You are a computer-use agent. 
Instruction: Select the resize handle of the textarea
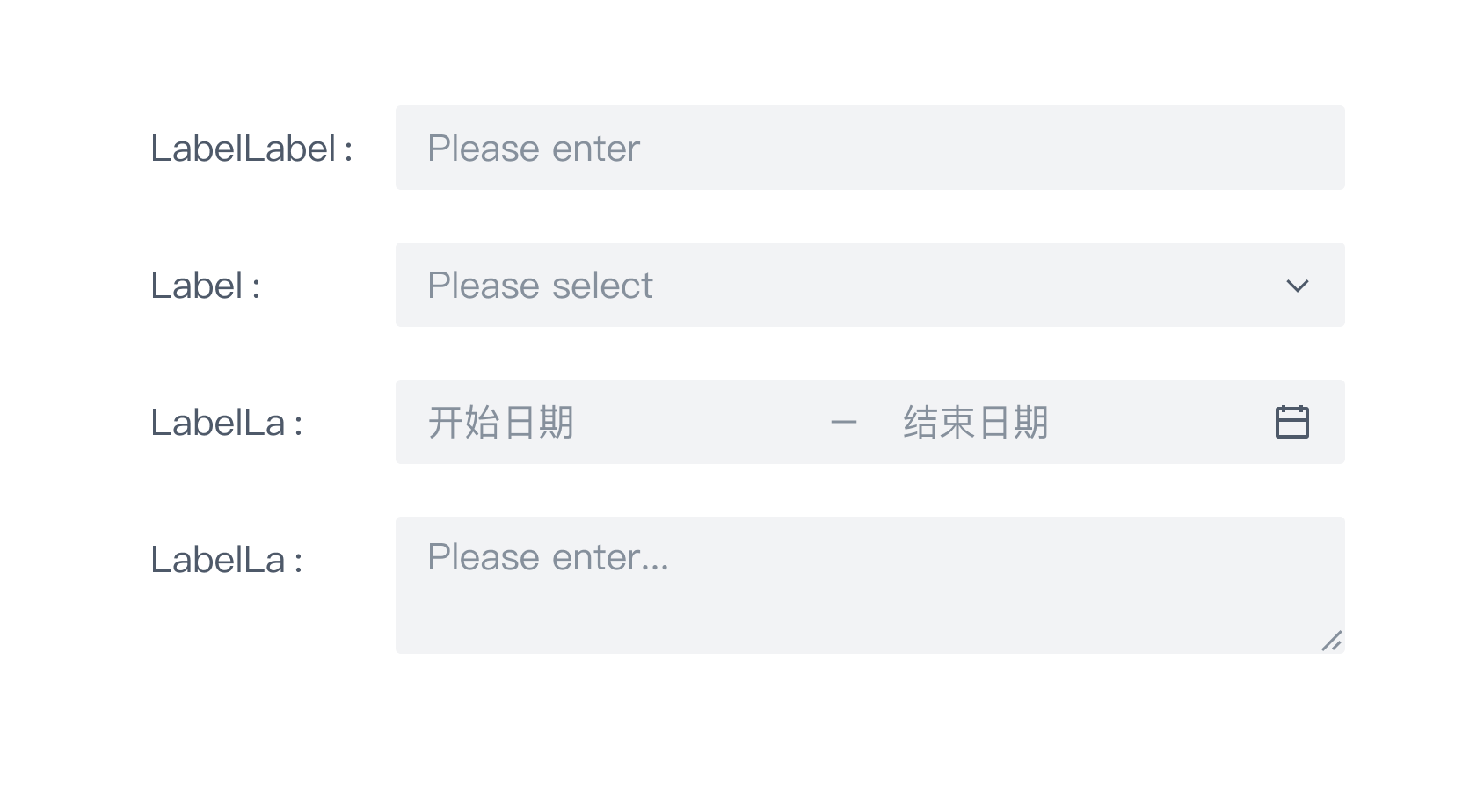click(x=1333, y=642)
